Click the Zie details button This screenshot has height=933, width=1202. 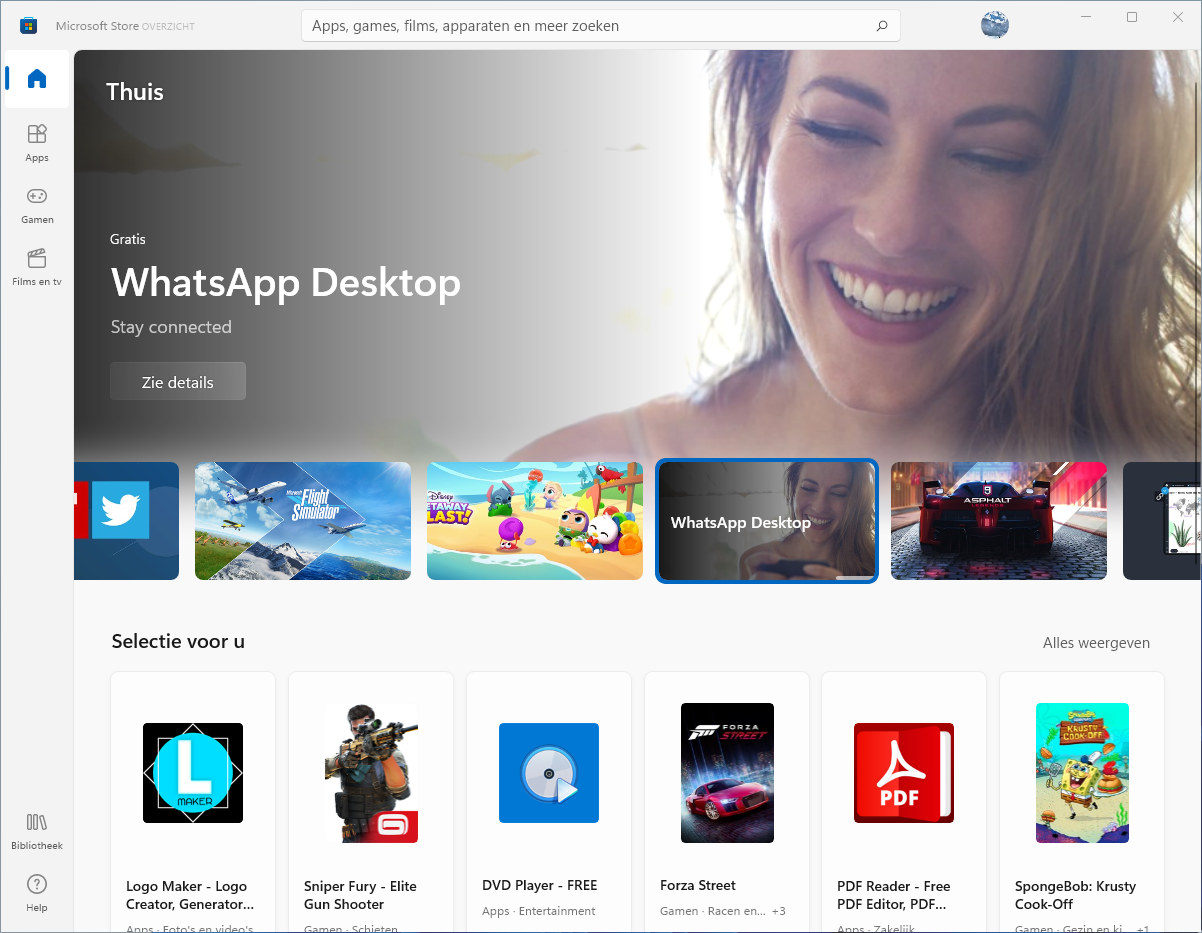pos(178,382)
